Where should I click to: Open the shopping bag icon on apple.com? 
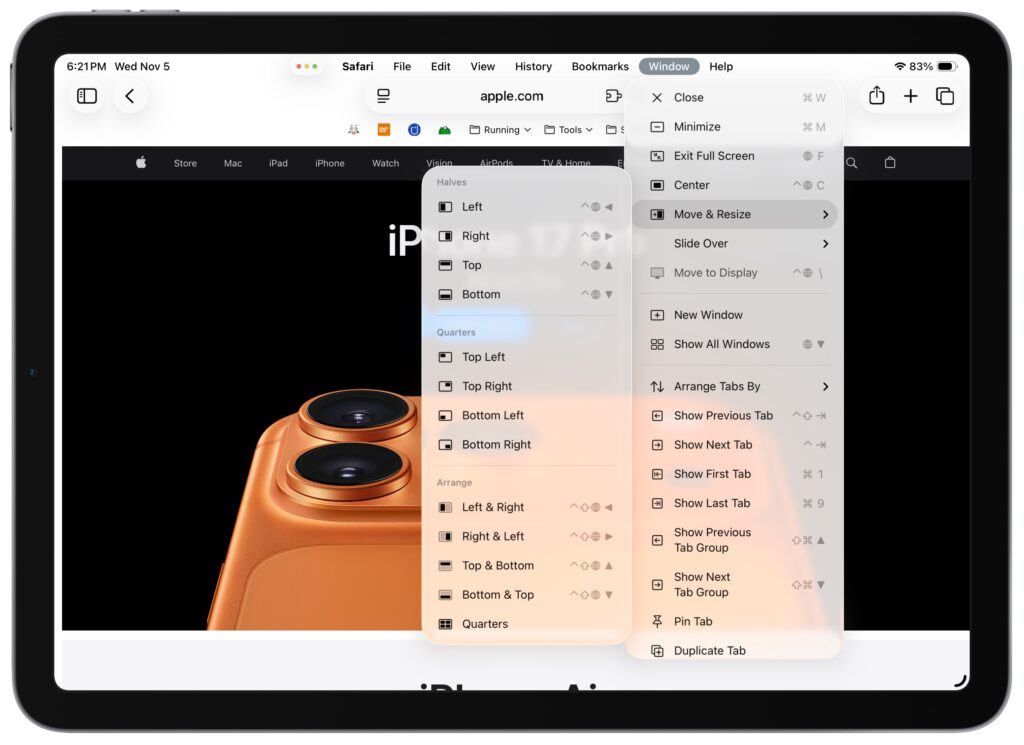pos(890,161)
